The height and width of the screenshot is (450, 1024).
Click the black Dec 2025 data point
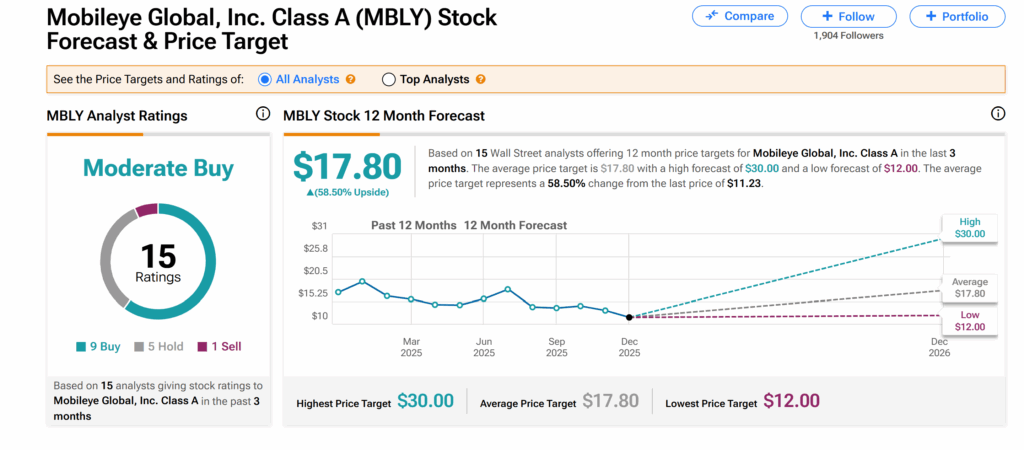click(629, 317)
